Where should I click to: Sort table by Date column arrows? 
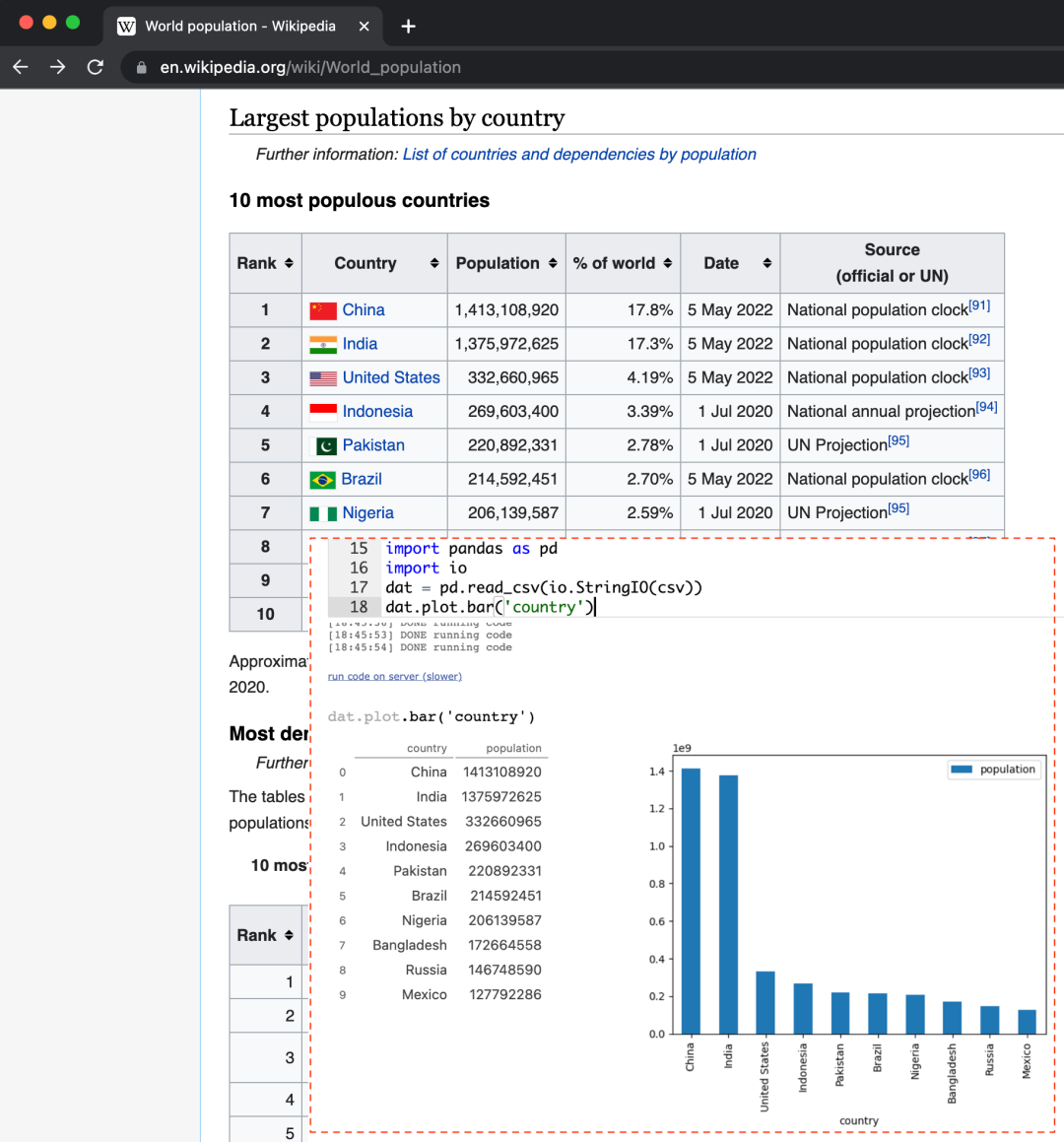[766, 263]
